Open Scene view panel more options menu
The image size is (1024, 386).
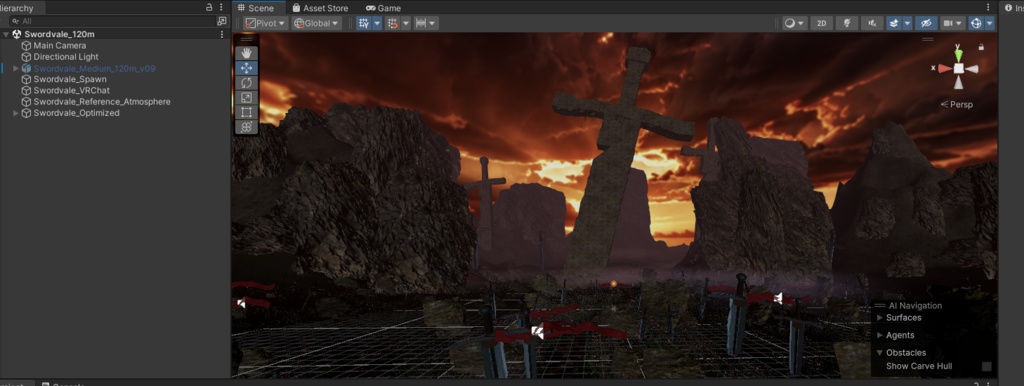point(987,7)
